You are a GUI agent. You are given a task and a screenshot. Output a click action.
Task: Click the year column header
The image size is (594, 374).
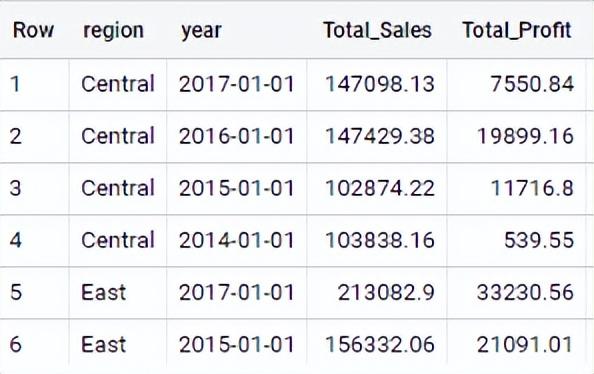coord(201,30)
